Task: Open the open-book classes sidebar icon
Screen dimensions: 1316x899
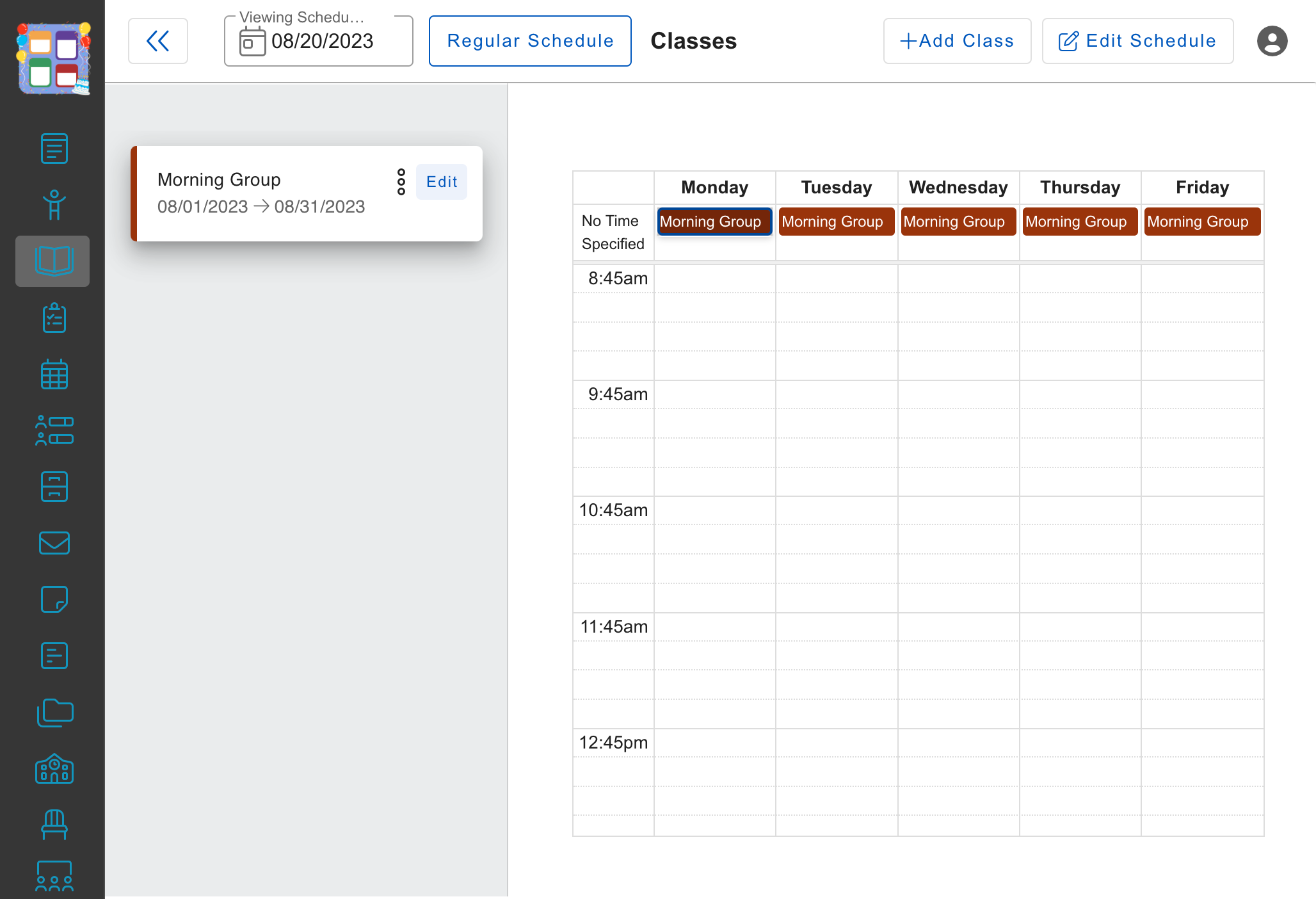Action: [x=54, y=261]
